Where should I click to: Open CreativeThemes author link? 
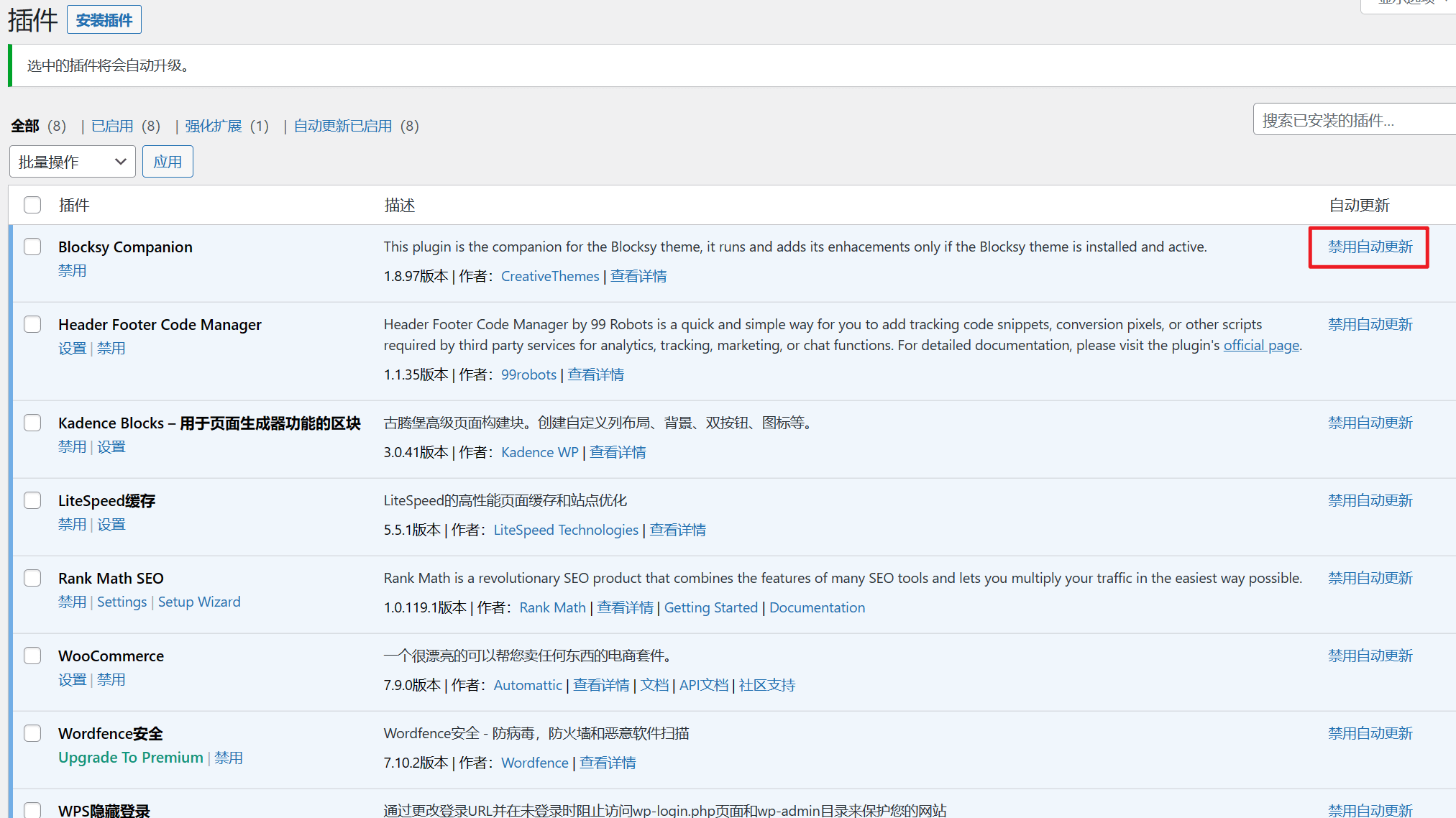pyautogui.click(x=550, y=276)
